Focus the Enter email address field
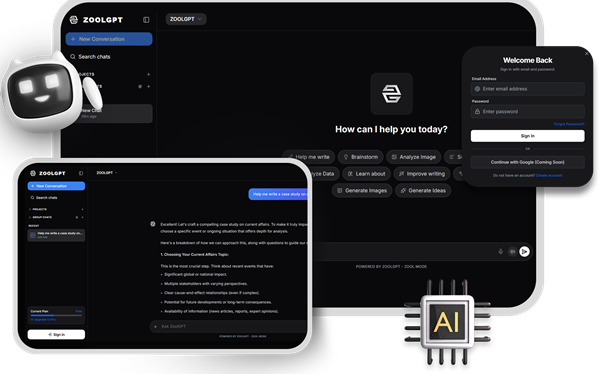The width and height of the screenshot is (600, 374). pos(528,89)
